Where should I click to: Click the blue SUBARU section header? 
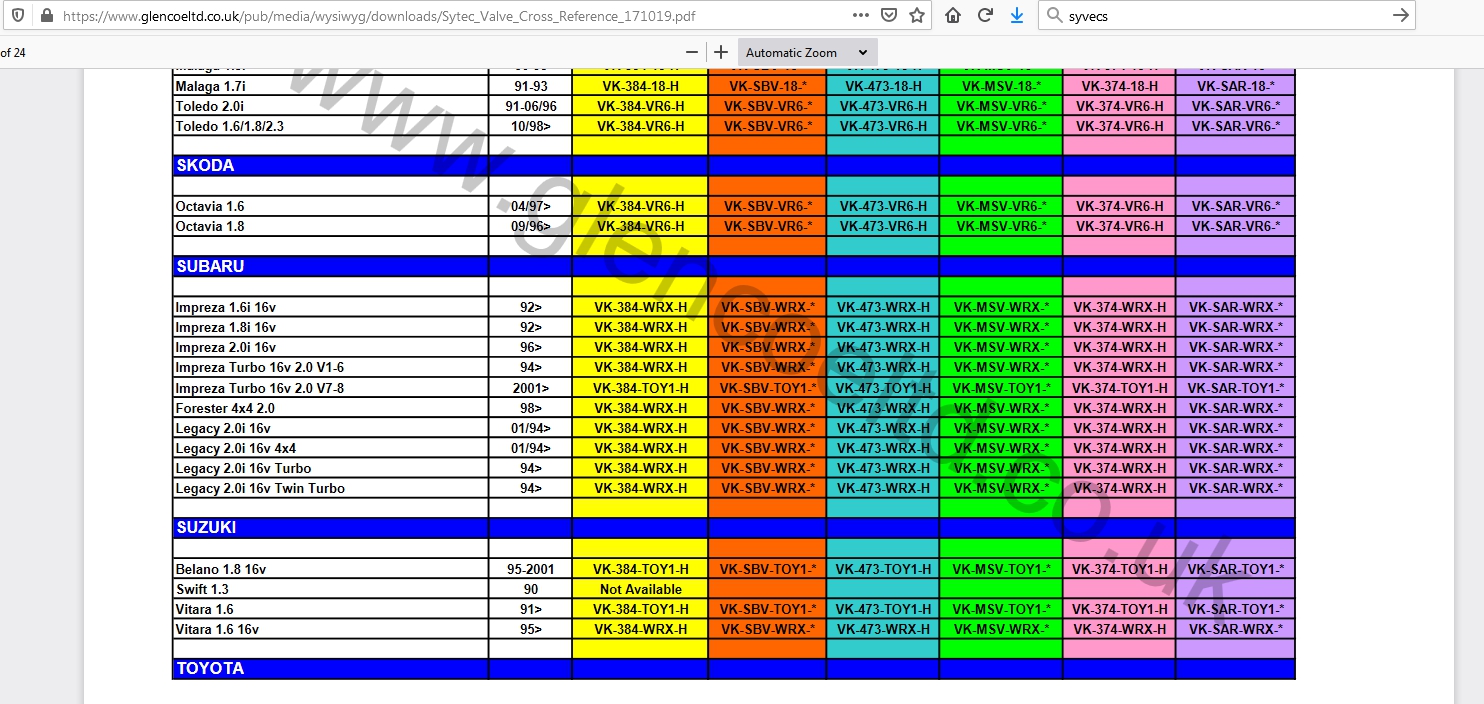coord(210,266)
